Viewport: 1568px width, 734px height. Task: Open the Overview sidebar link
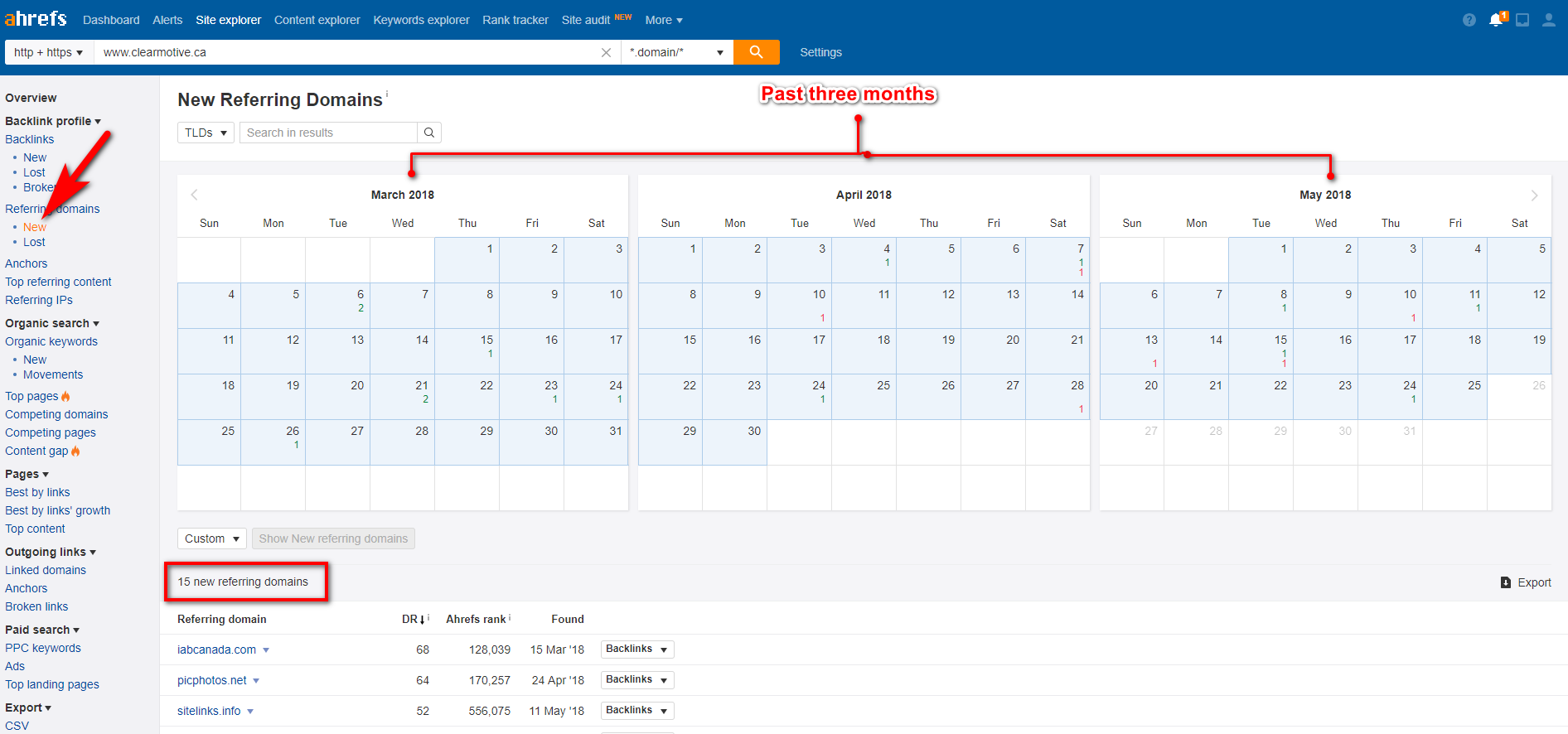pos(31,98)
